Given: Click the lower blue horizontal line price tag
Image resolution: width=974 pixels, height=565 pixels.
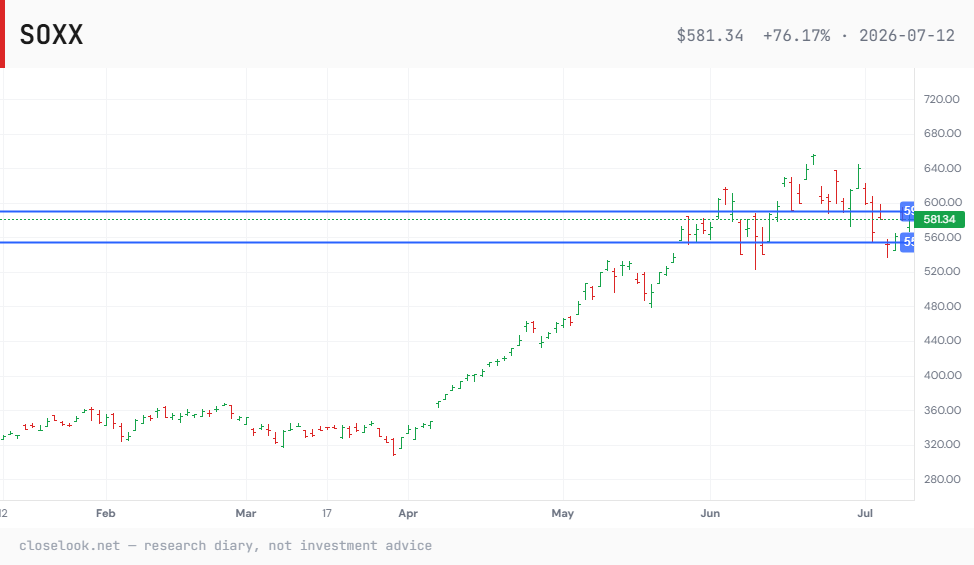Looking at the screenshot, I should (x=908, y=242).
